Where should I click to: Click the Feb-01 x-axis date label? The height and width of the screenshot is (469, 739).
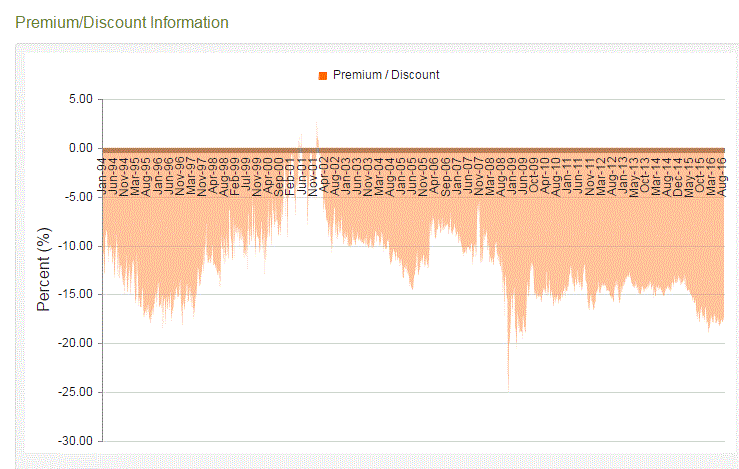(x=290, y=174)
